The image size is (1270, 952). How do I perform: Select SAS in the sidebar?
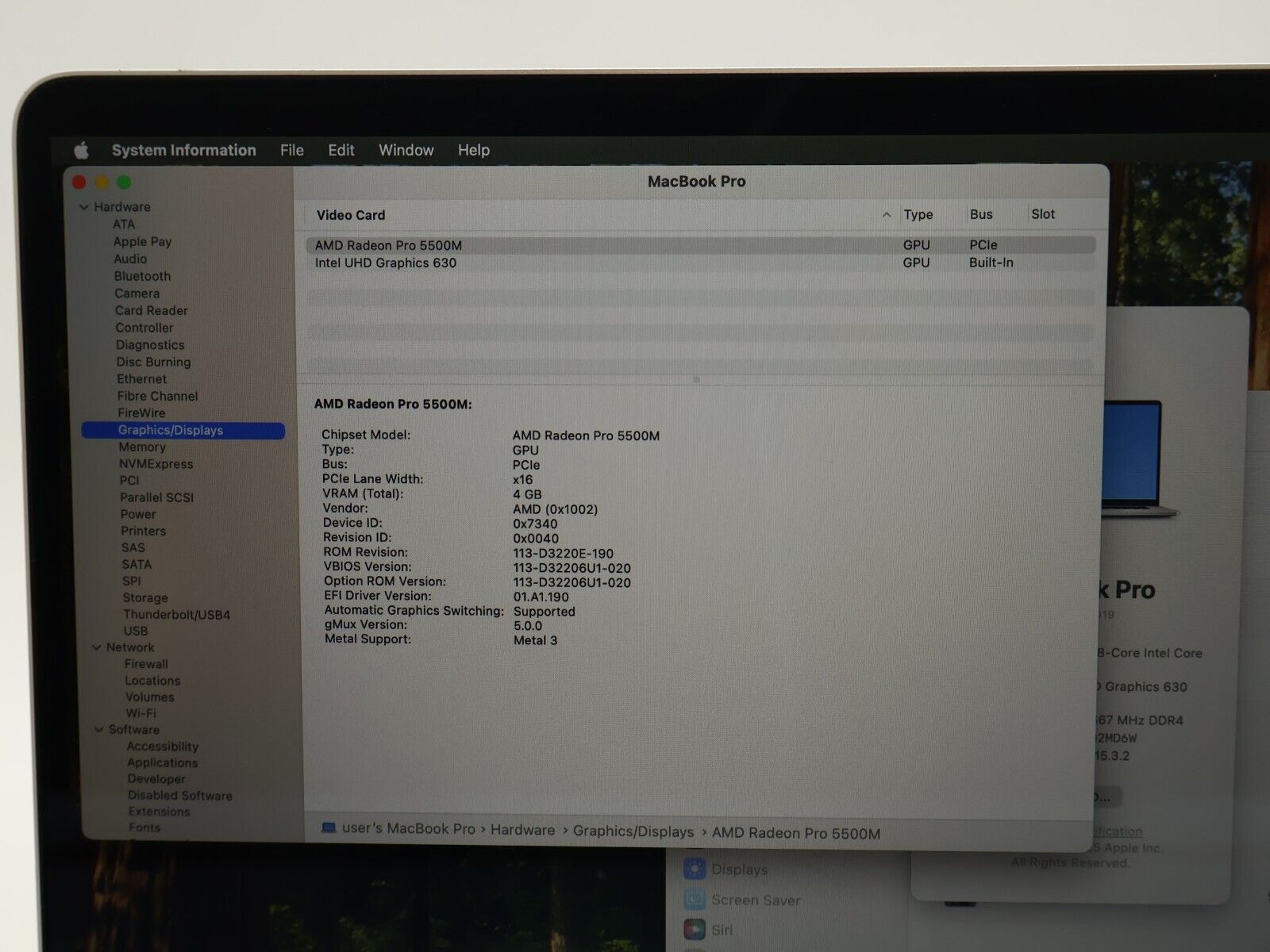coord(133,547)
